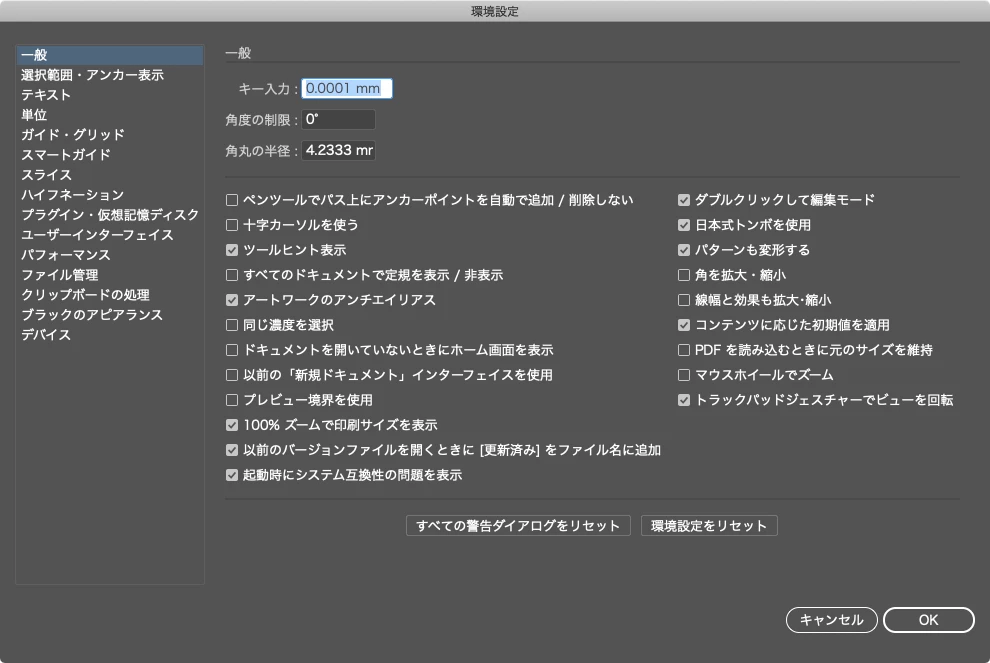990x663 pixels.
Task: Uncheck ツールヒント表示 checkbox
Action: [x=232, y=250]
